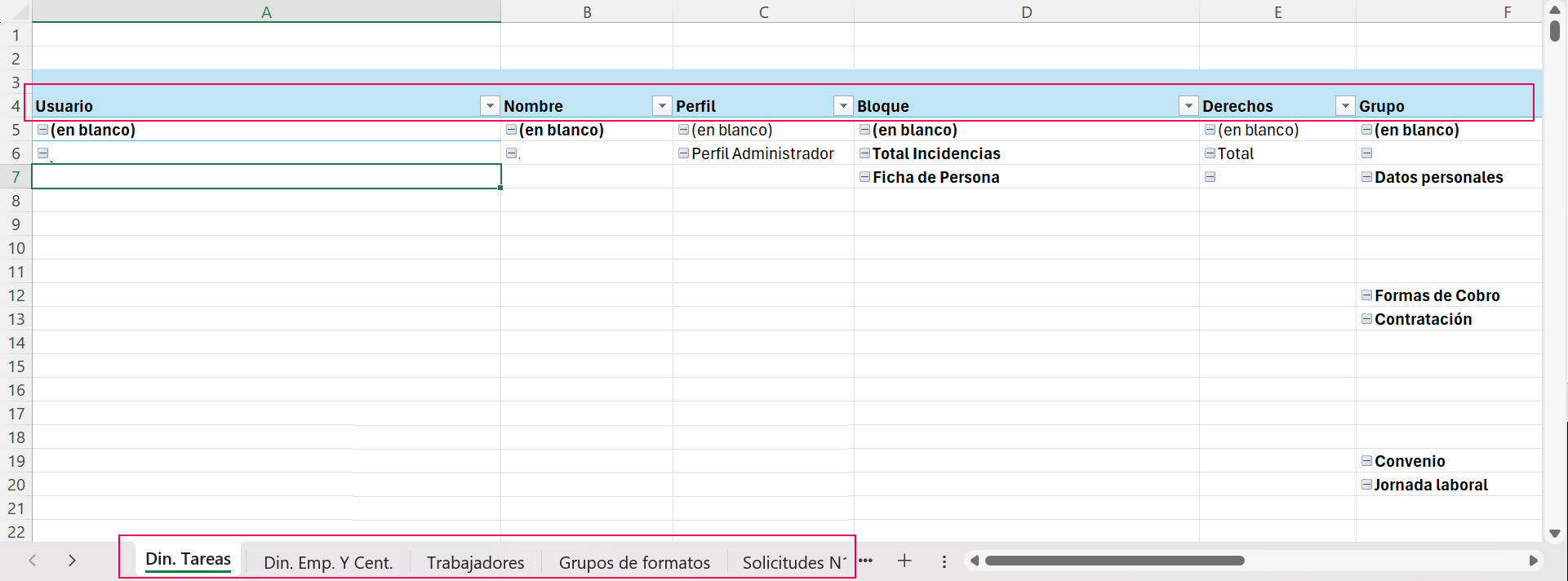Image resolution: width=1568 pixels, height=581 pixels.
Task: Go to next sheet tab arrow
Action: [x=72, y=561]
